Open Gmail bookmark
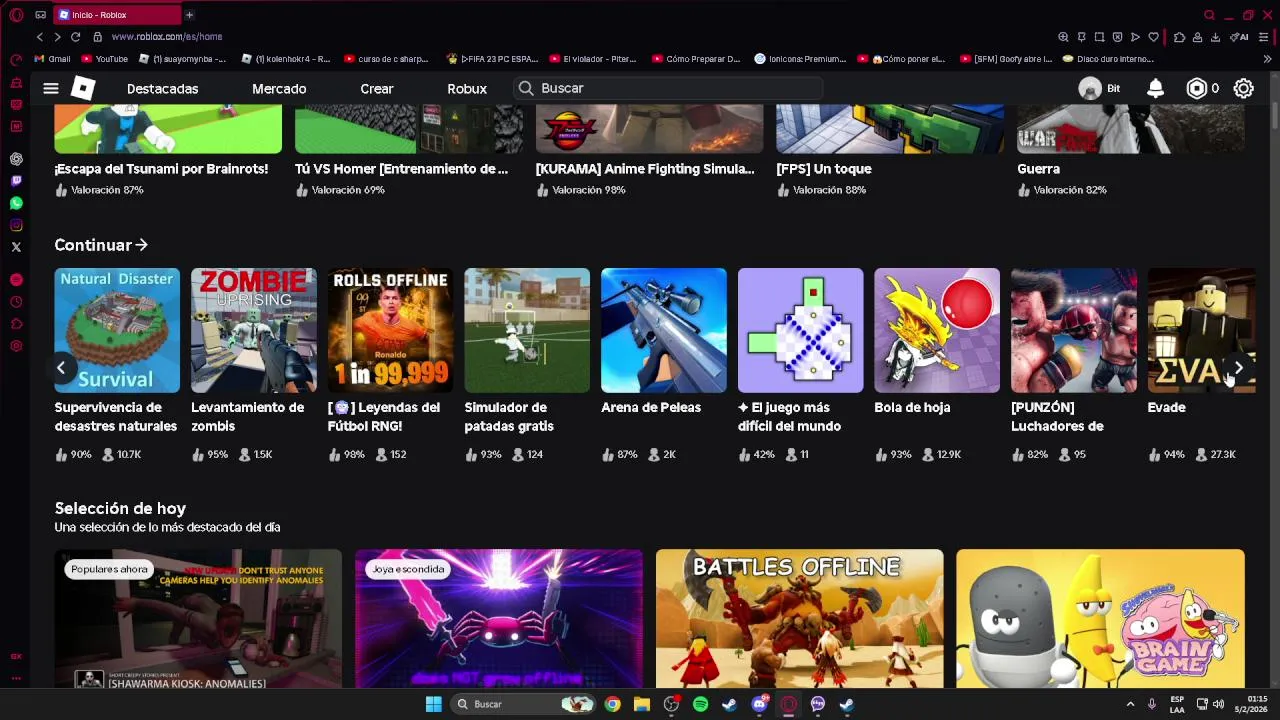Viewport: 1280px width, 720px height. point(52,59)
